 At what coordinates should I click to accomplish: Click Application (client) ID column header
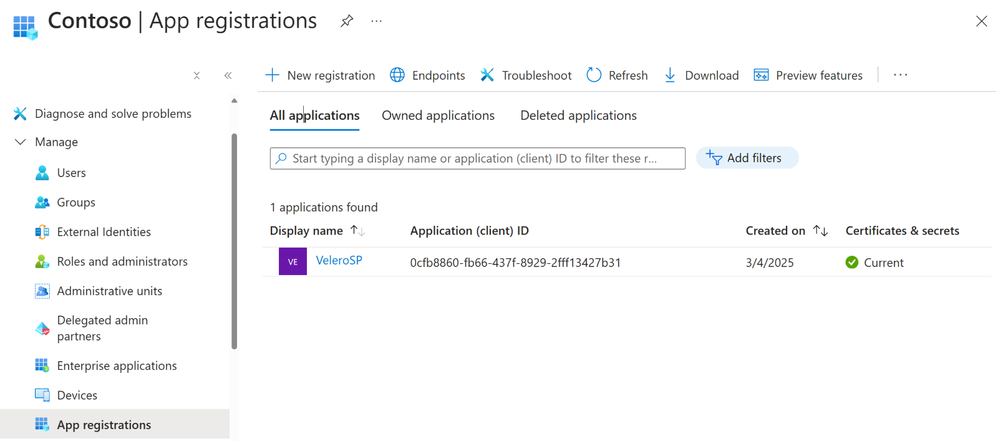(469, 231)
